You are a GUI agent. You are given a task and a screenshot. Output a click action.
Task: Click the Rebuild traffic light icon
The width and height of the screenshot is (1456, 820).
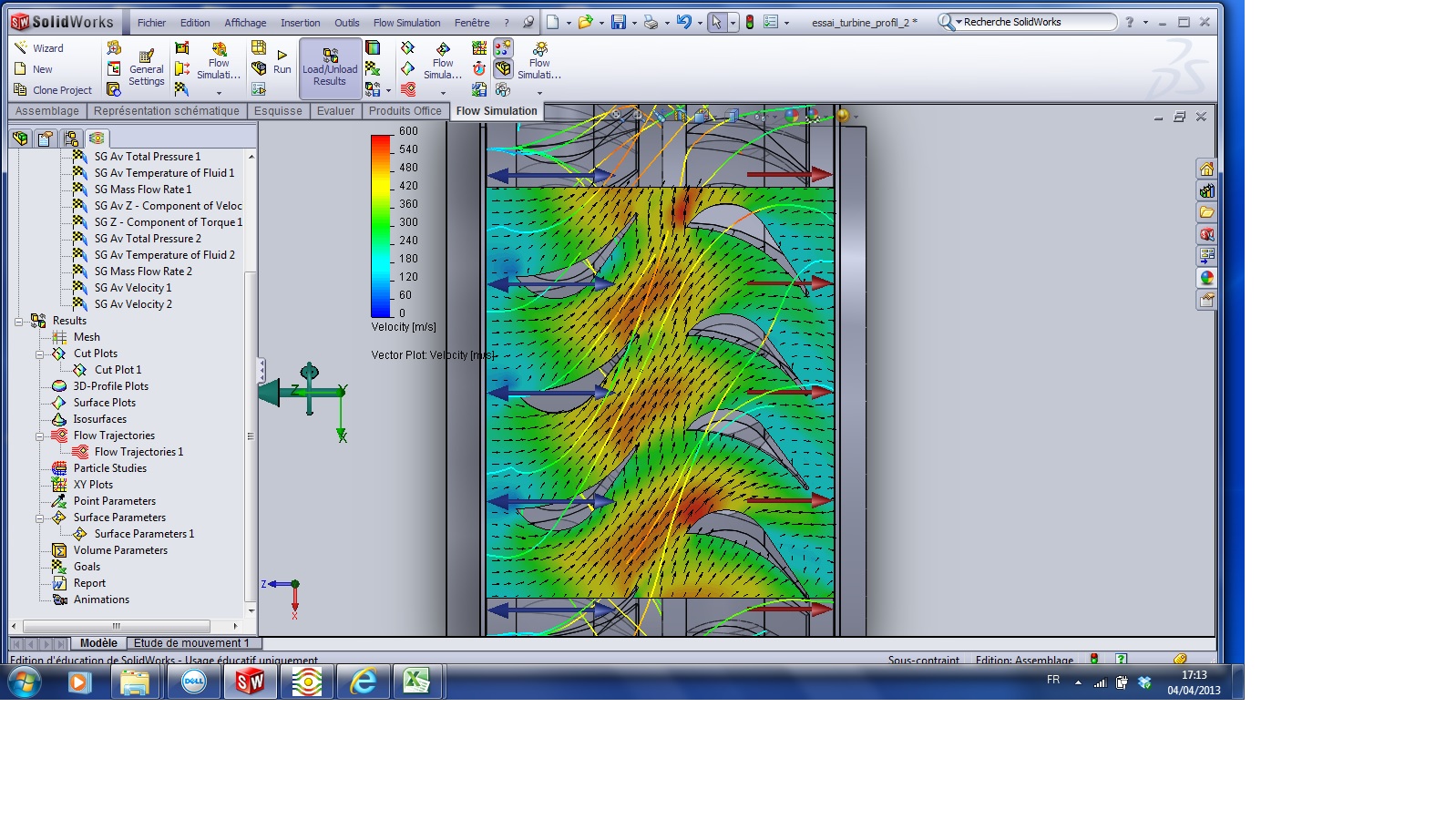[x=749, y=23]
